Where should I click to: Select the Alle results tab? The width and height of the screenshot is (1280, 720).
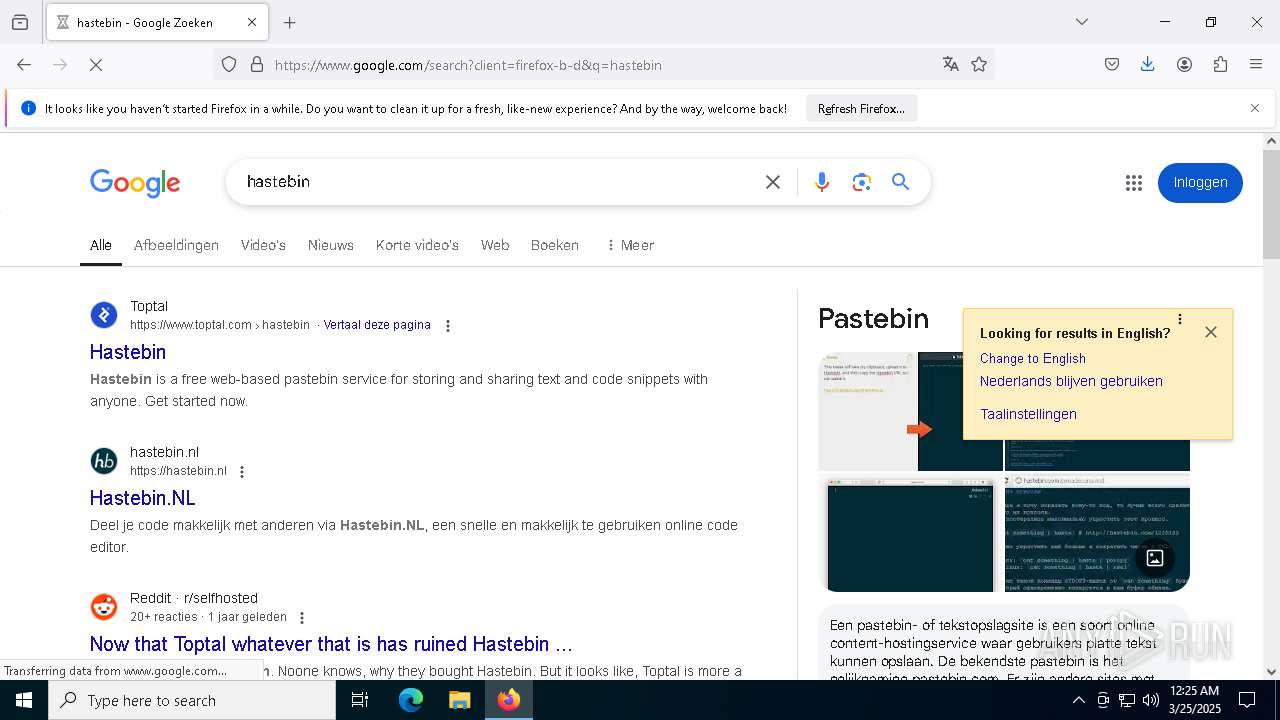tap(101, 245)
